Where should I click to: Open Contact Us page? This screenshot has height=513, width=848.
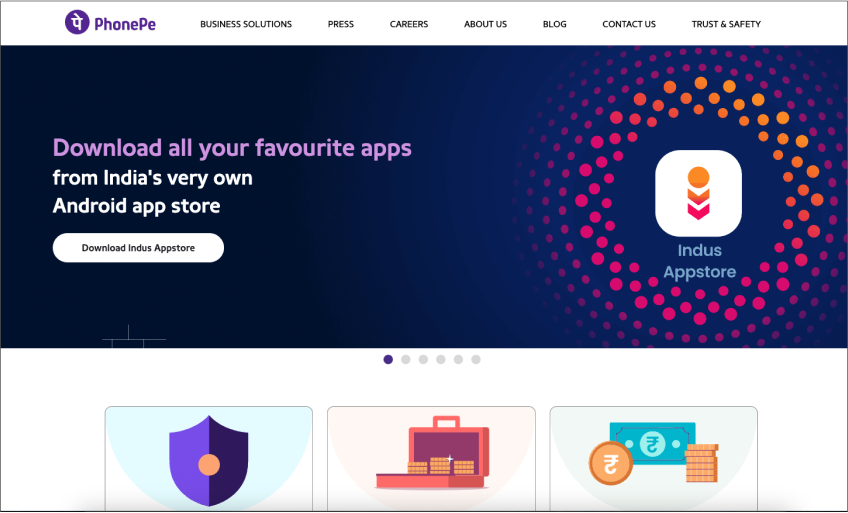click(x=629, y=24)
